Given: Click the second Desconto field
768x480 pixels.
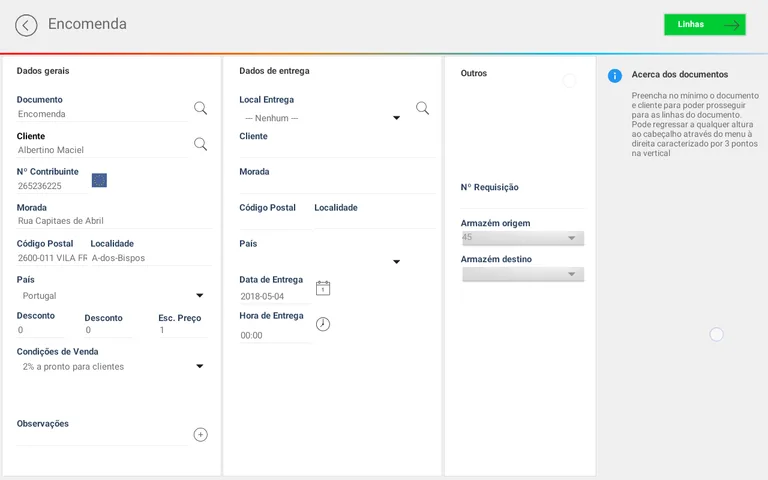Looking at the screenshot, I should 108,330.
